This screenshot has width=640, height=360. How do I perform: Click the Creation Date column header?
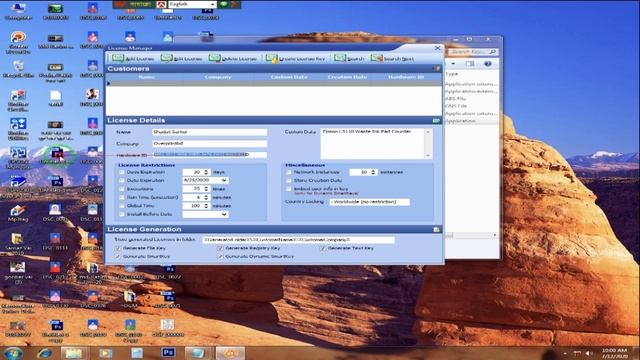coord(347,77)
